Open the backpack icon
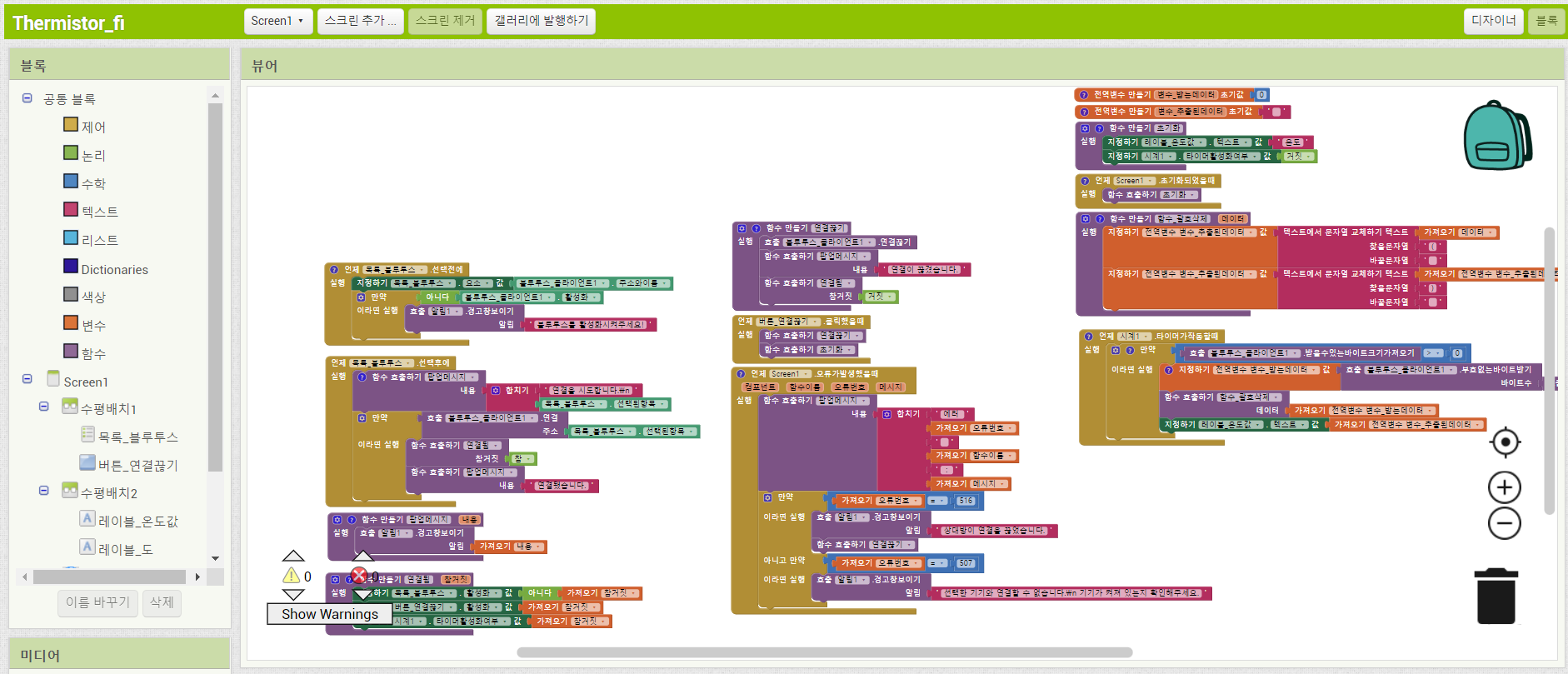The image size is (1568, 674). coord(1498,136)
